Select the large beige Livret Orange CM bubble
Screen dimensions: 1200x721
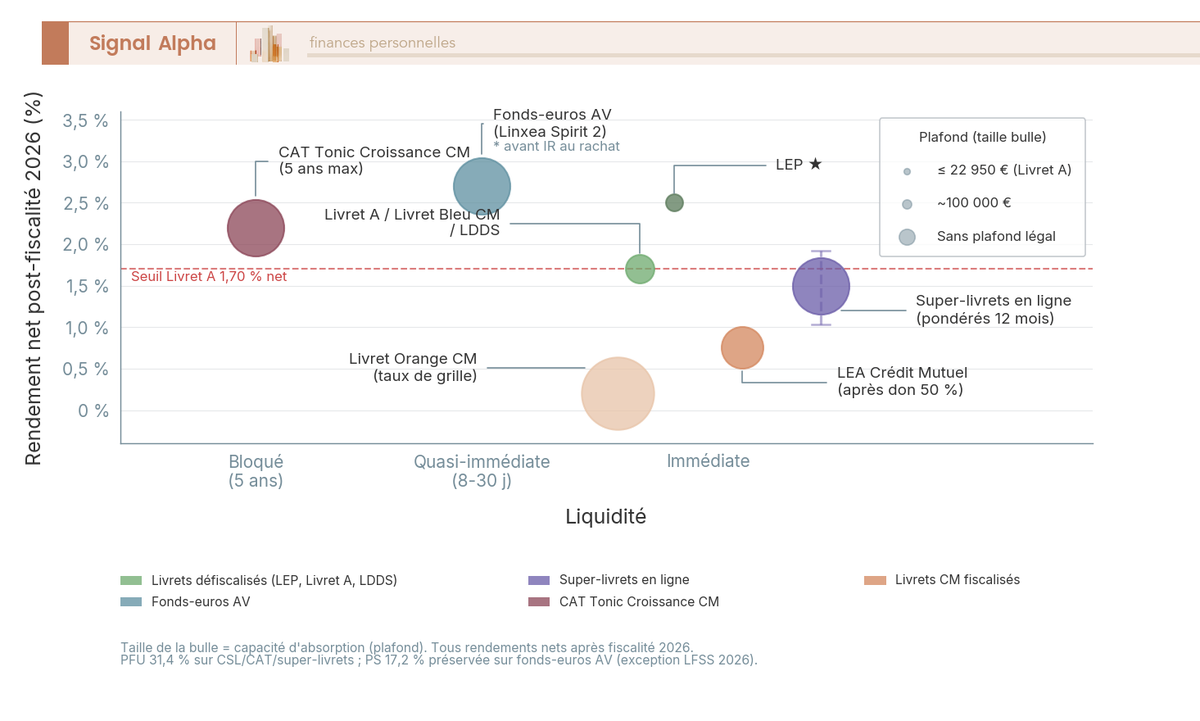618,394
